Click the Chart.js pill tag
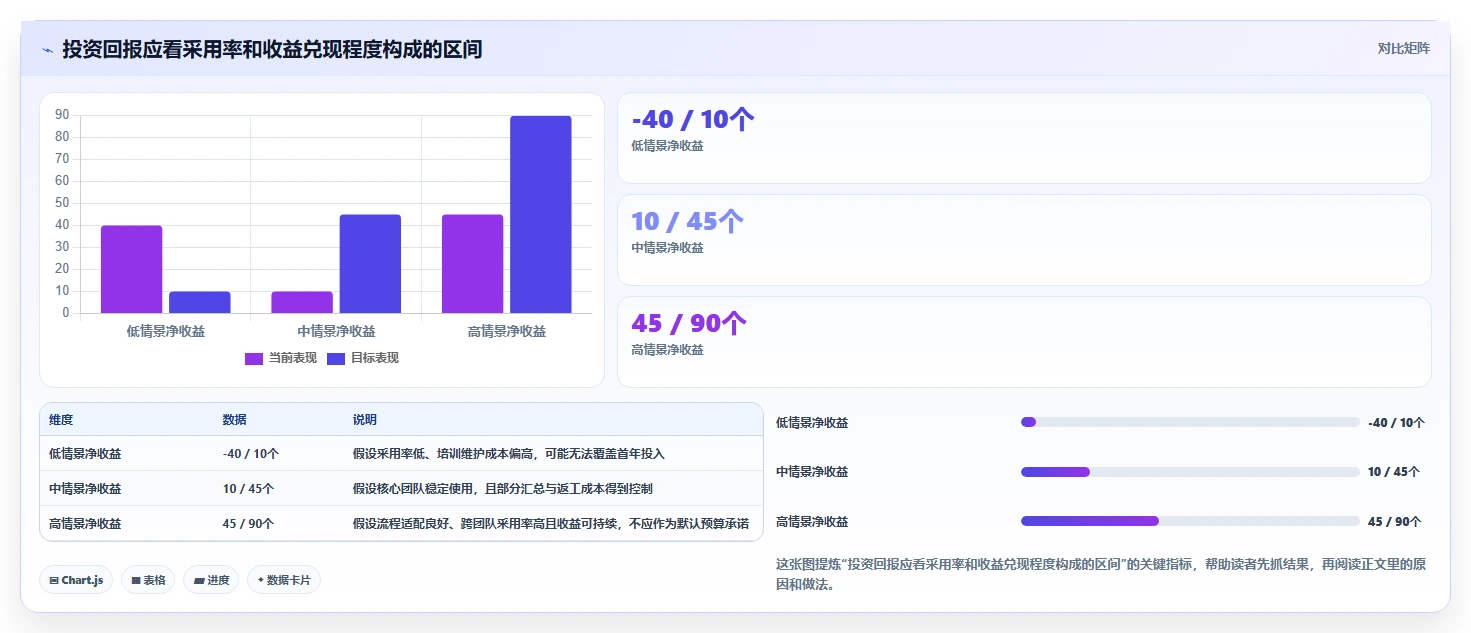Image resolution: width=1471 pixels, height=633 pixels. [x=76, y=580]
